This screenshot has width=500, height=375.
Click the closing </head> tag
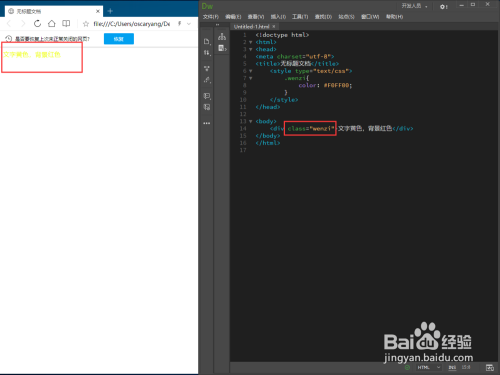268,107
